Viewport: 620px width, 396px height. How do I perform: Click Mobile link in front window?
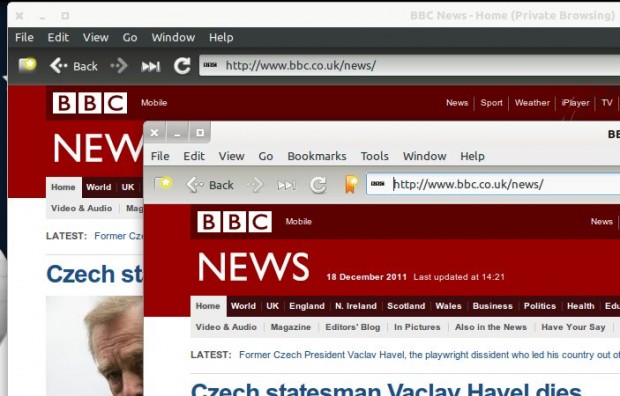coord(299,222)
